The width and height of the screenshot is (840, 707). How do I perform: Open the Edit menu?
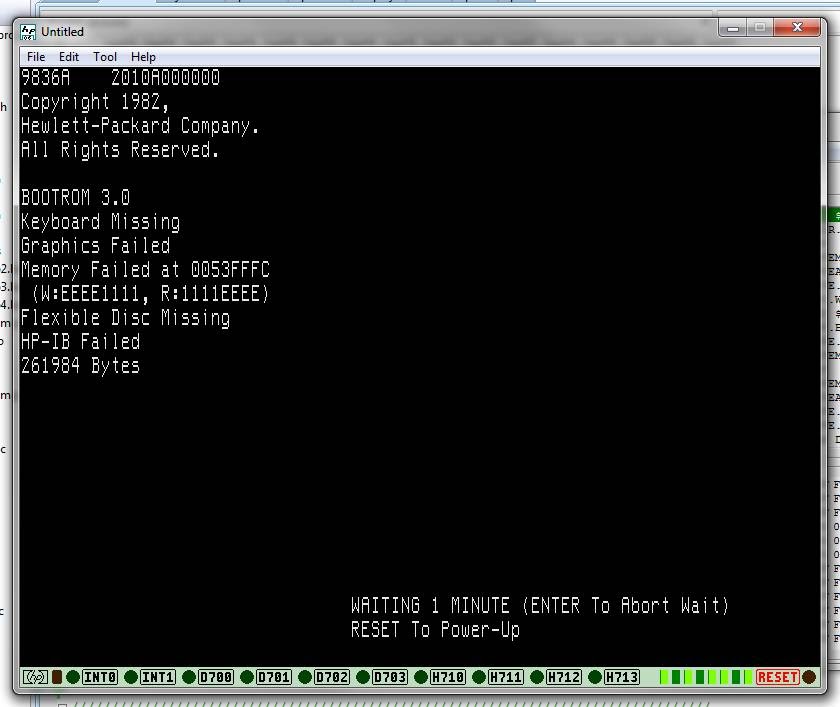coord(69,57)
